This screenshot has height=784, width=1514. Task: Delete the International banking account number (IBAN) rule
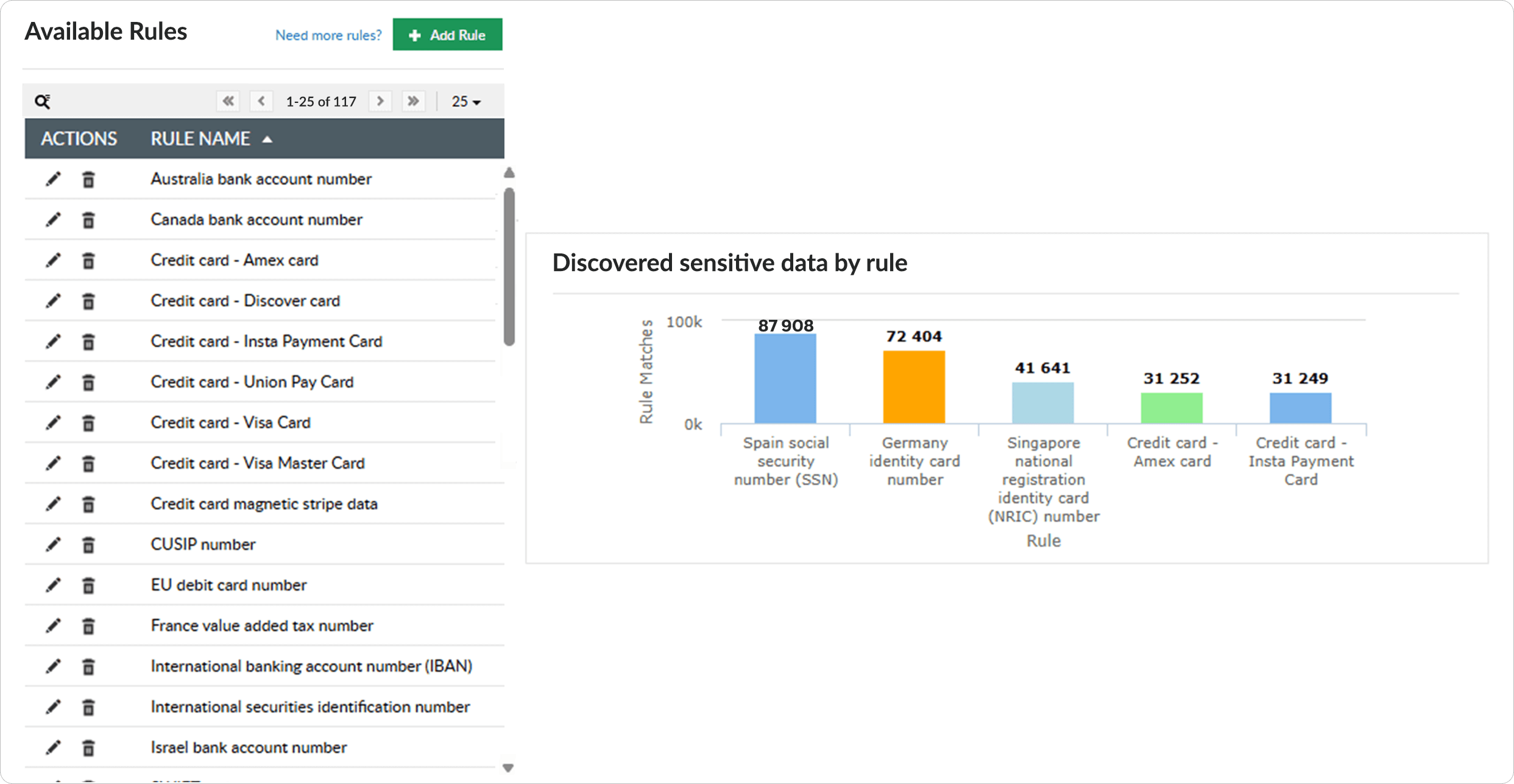(88, 666)
